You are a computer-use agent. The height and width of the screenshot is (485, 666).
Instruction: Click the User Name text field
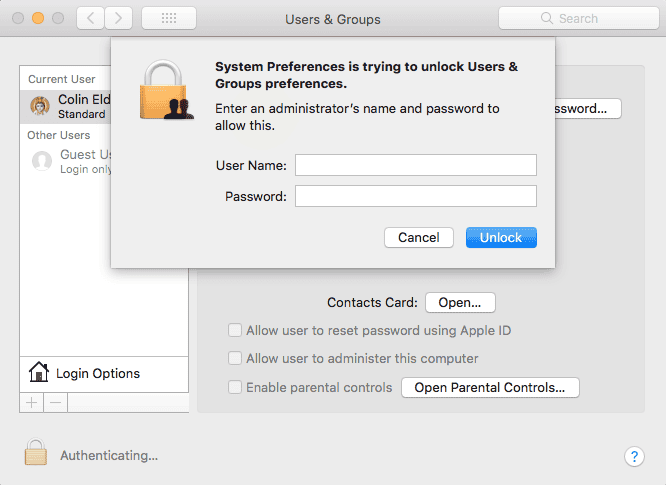415,165
